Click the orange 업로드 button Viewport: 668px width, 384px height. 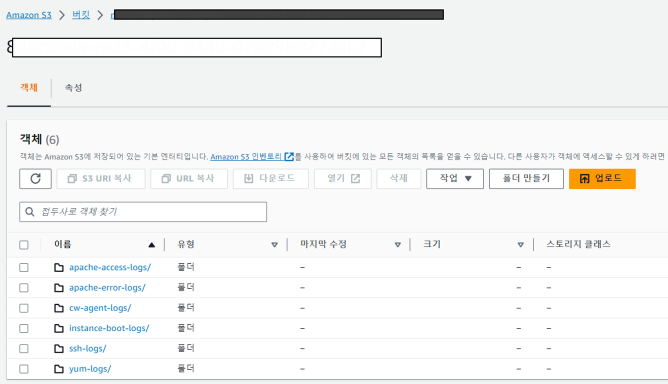[602, 179]
